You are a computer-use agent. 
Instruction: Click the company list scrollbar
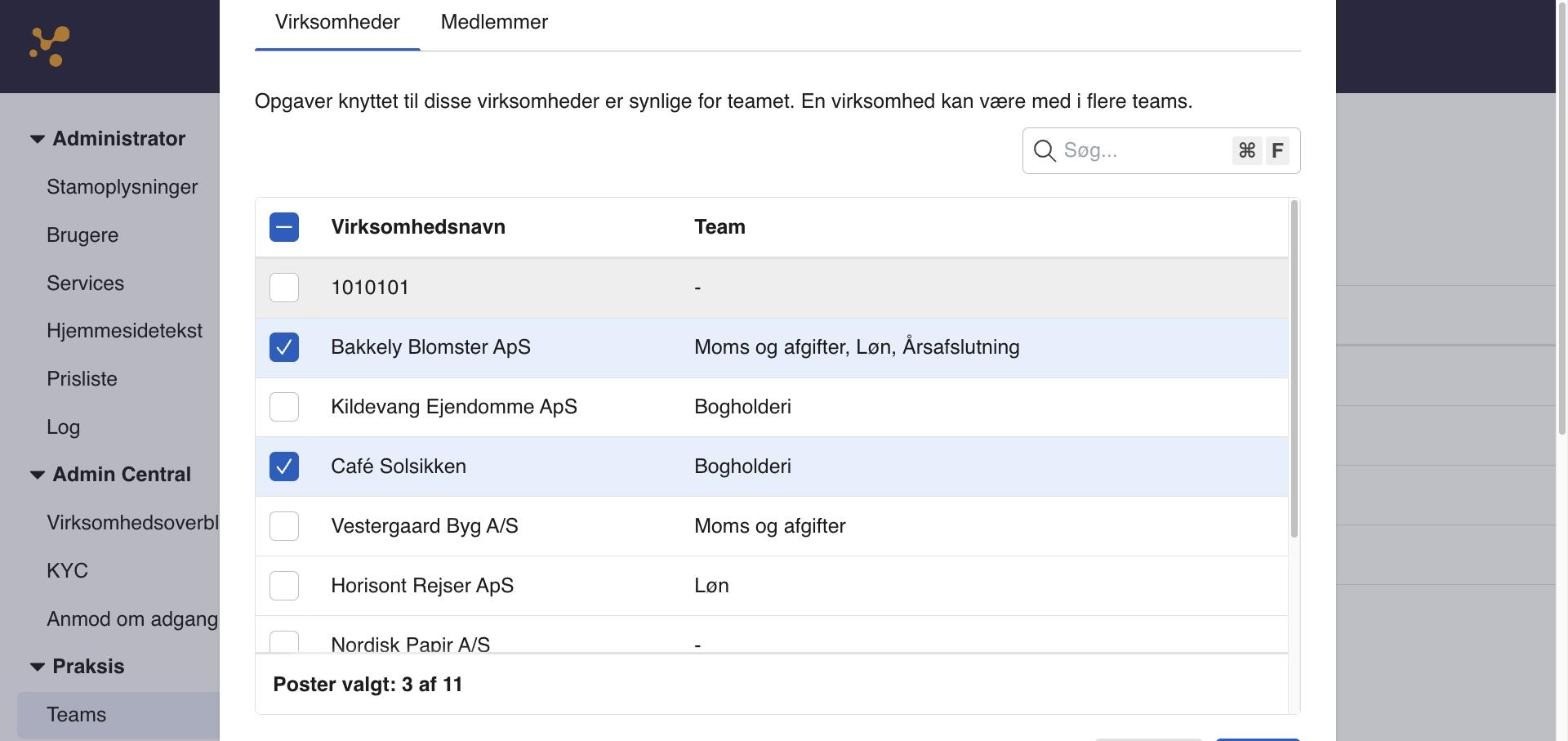click(1295, 368)
